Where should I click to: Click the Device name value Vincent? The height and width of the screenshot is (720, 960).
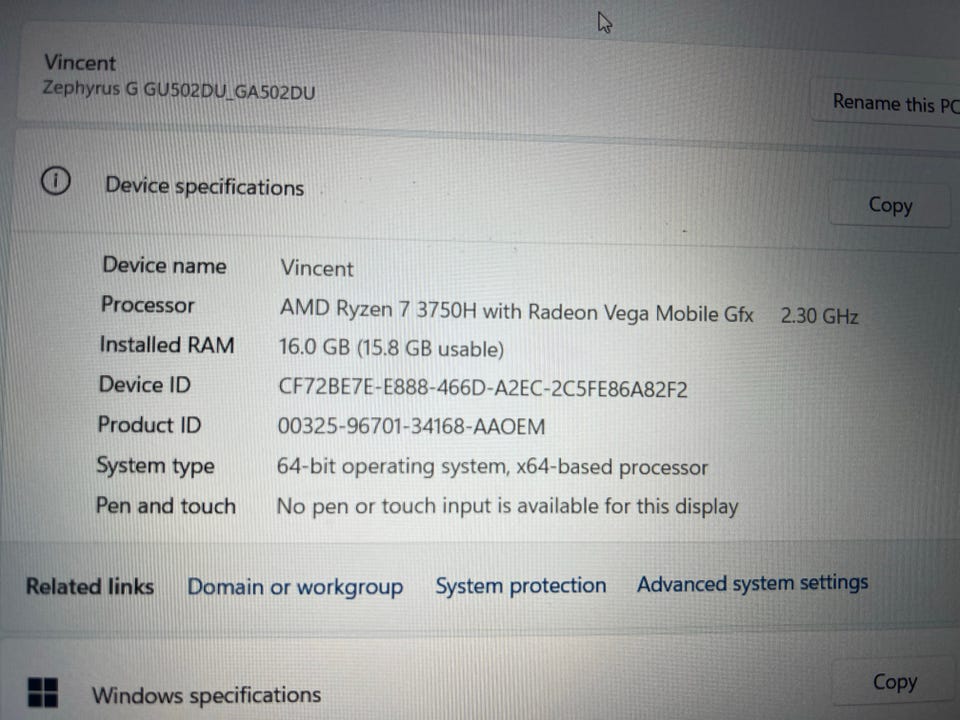tap(317, 268)
